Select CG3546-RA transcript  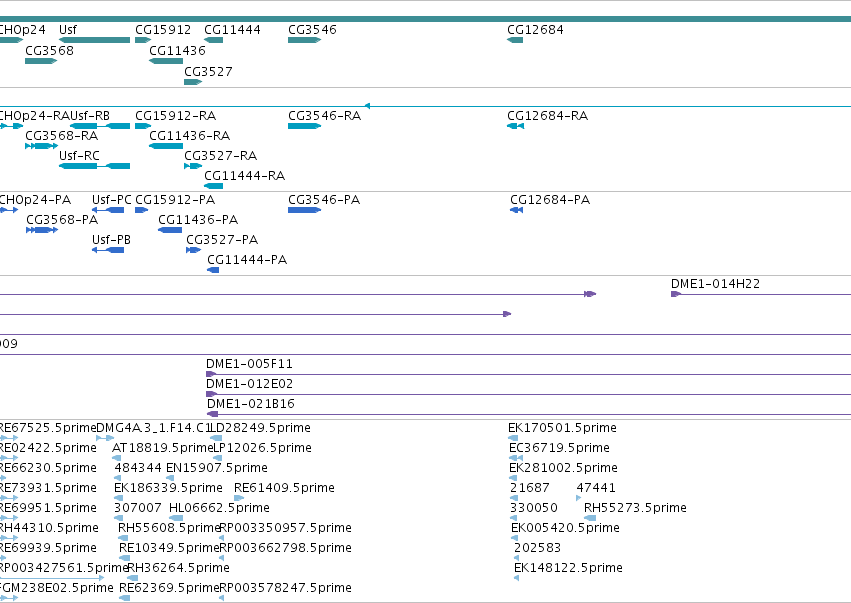pyautogui.click(x=304, y=126)
